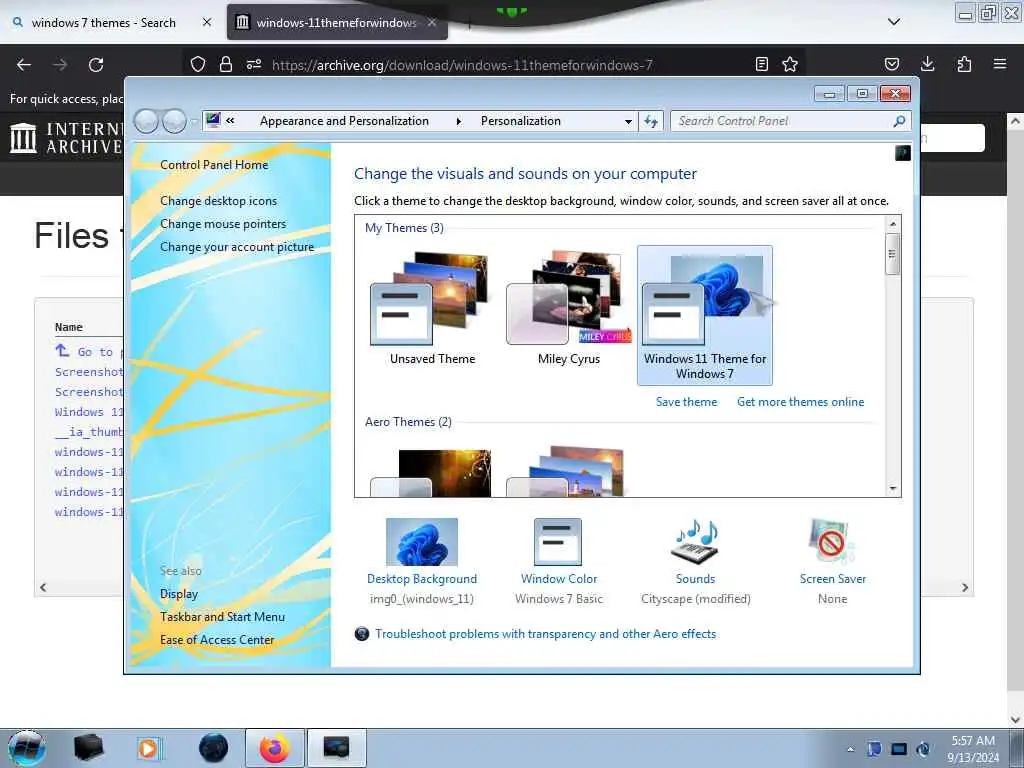Open Taskbar and Start Menu link
Image resolution: width=1024 pixels, height=768 pixels.
223,617
